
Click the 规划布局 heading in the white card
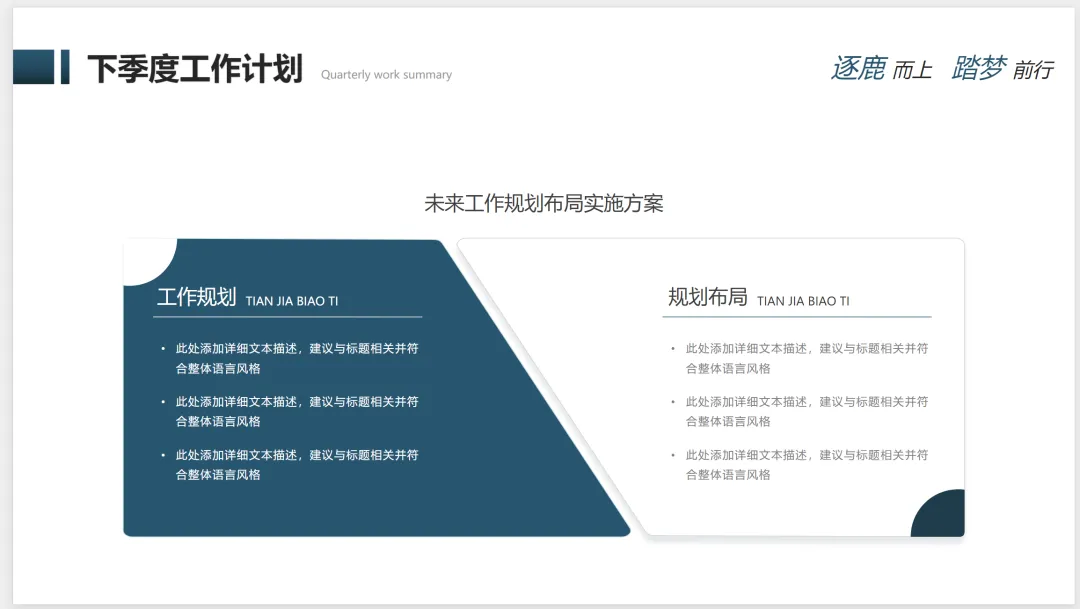pos(707,297)
